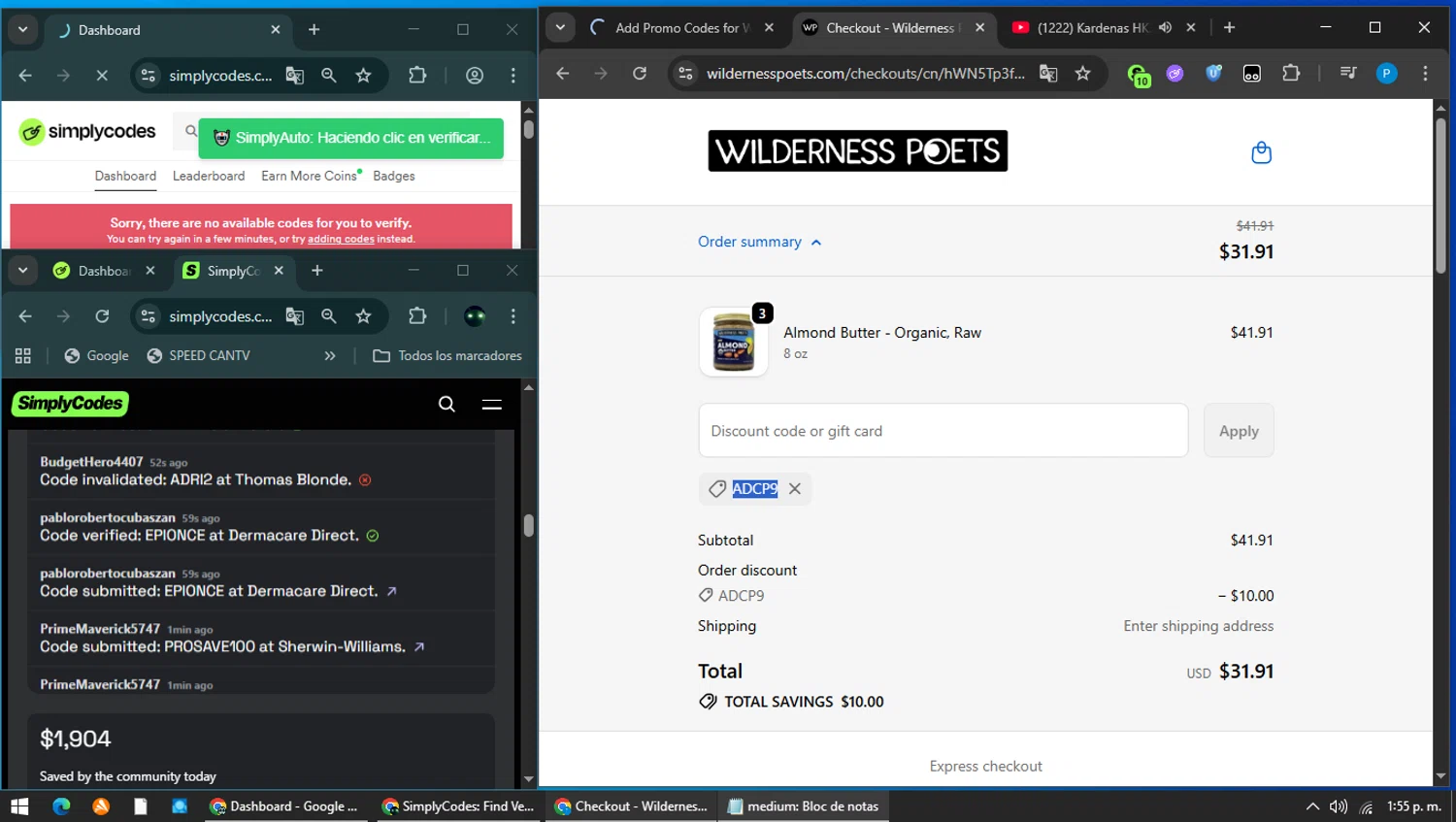Open the Windows Start menu
Viewport: 1456px width, 822px height.
[x=19, y=806]
